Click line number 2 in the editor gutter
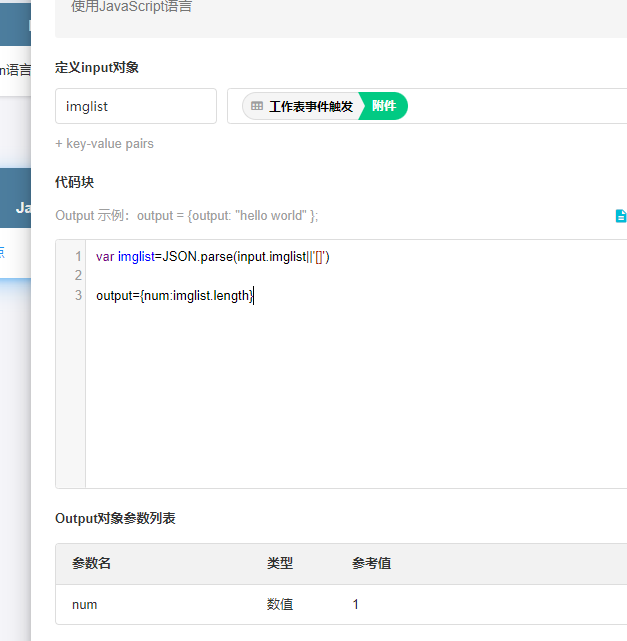Screen dimensions: 627x641 tap(78, 275)
